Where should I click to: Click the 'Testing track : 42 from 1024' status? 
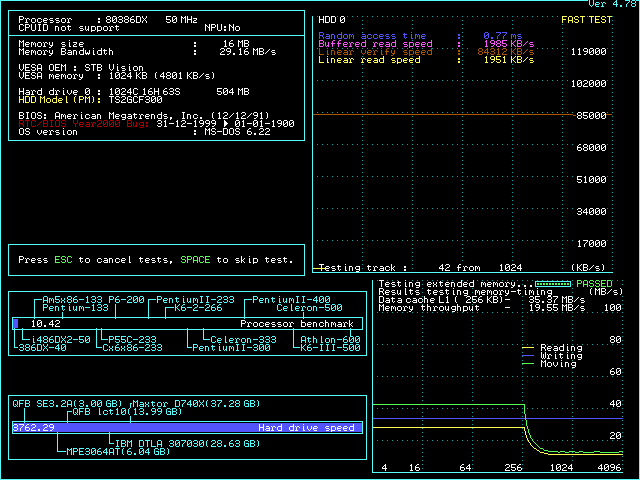click(420, 268)
